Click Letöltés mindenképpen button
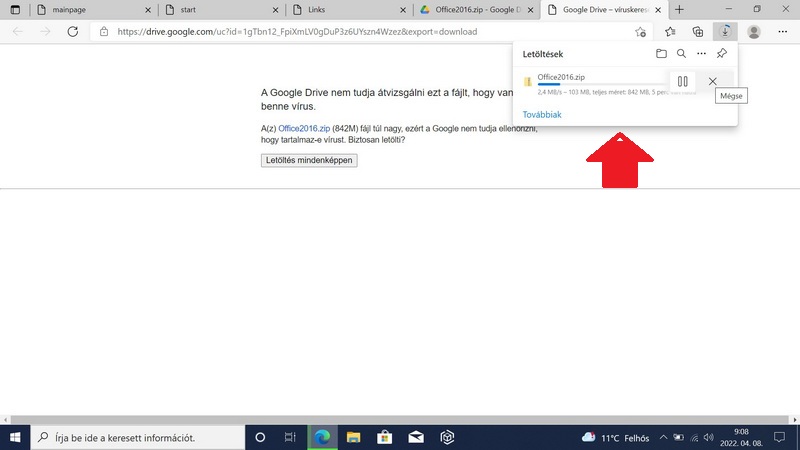The height and width of the screenshot is (450, 800). pyautogui.click(x=309, y=160)
